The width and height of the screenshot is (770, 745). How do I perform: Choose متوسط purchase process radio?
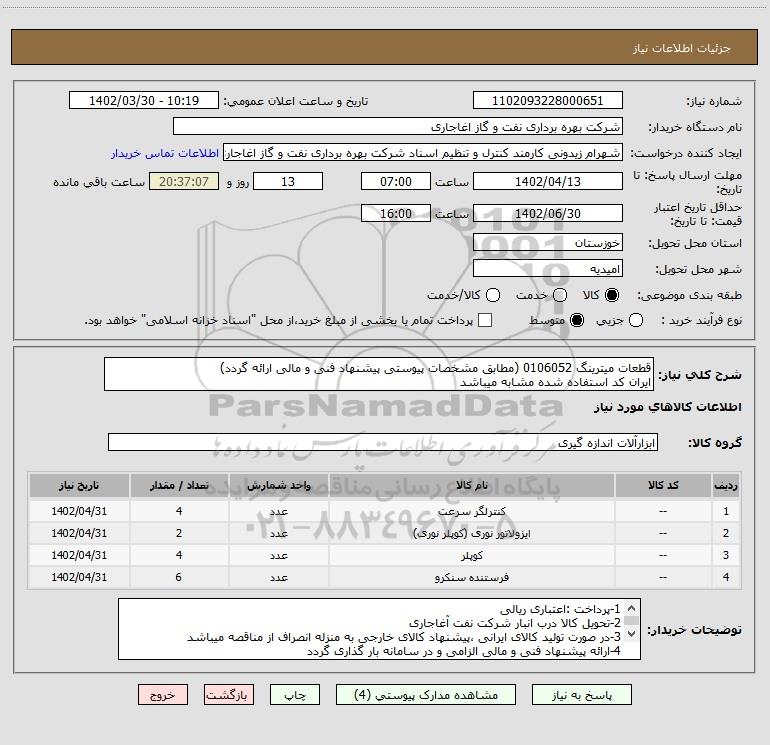[x=577, y=320]
